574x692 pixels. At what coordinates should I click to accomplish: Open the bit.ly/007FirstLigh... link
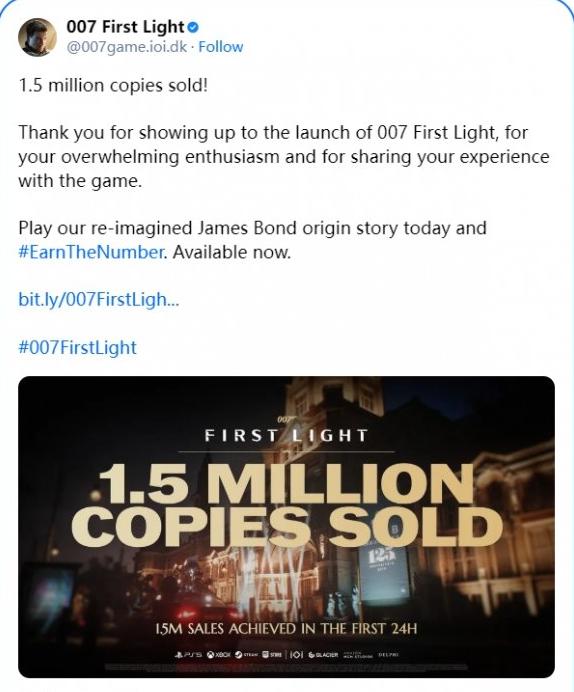(x=99, y=299)
